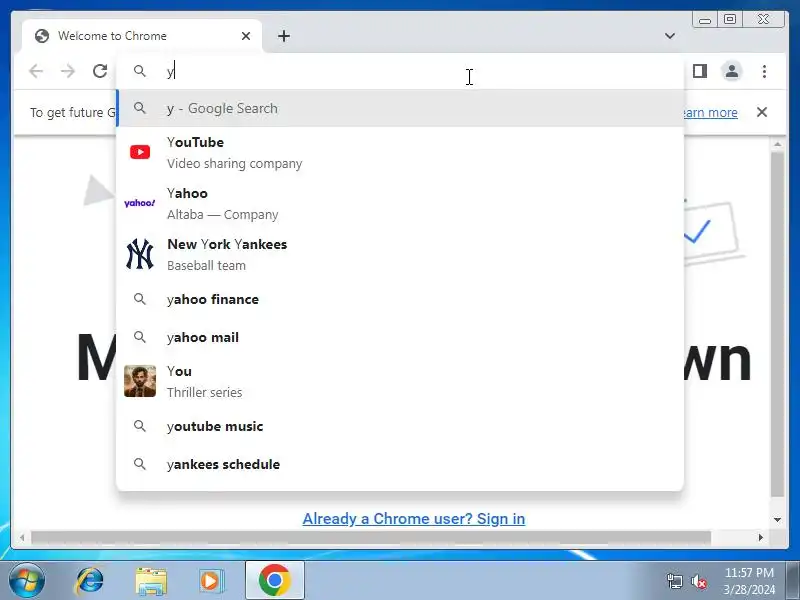This screenshot has height=600, width=800.
Task: Select the 'yahoo finance' search suggestion
Action: point(400,299)
